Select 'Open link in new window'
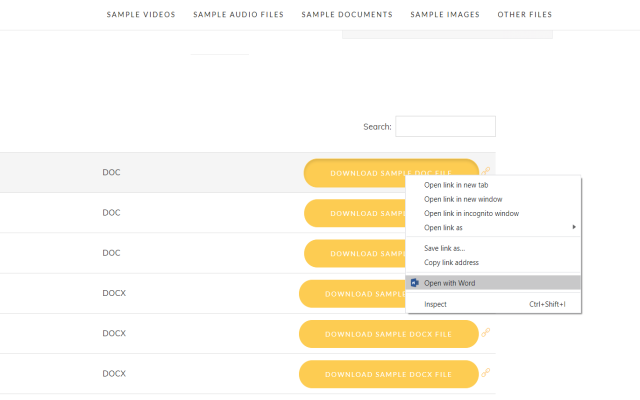The image size is (640, 400). pyautogui.click(x=463, y=199)
